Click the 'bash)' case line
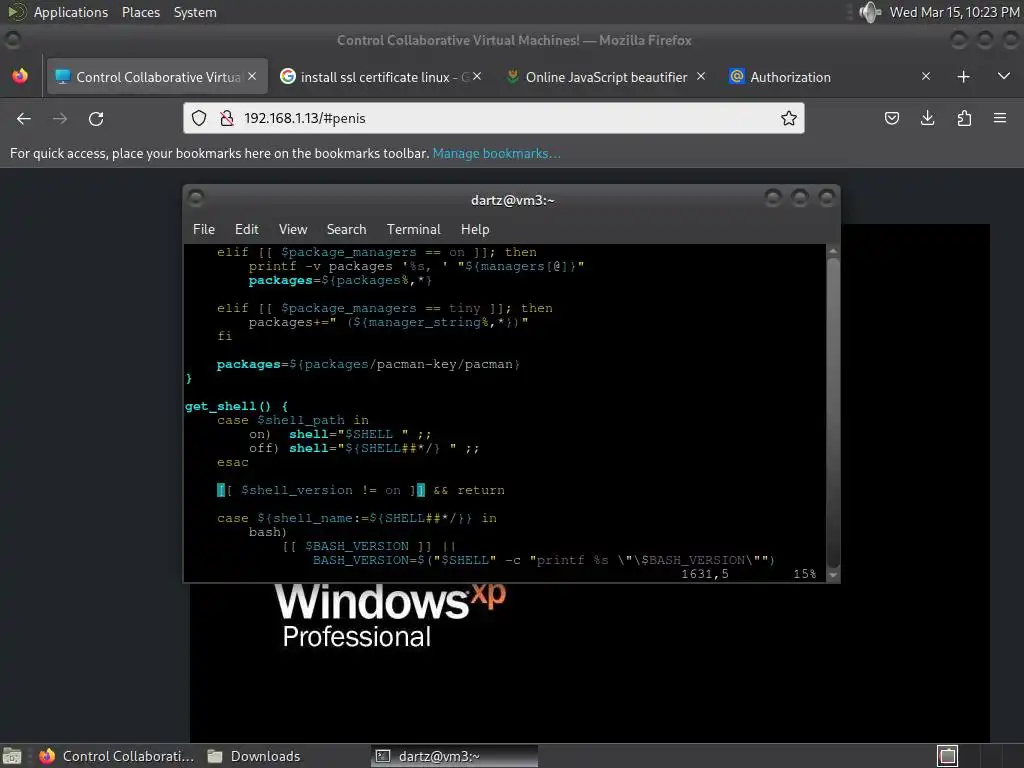The image size is (1024, 768). [x=268, y=532]
